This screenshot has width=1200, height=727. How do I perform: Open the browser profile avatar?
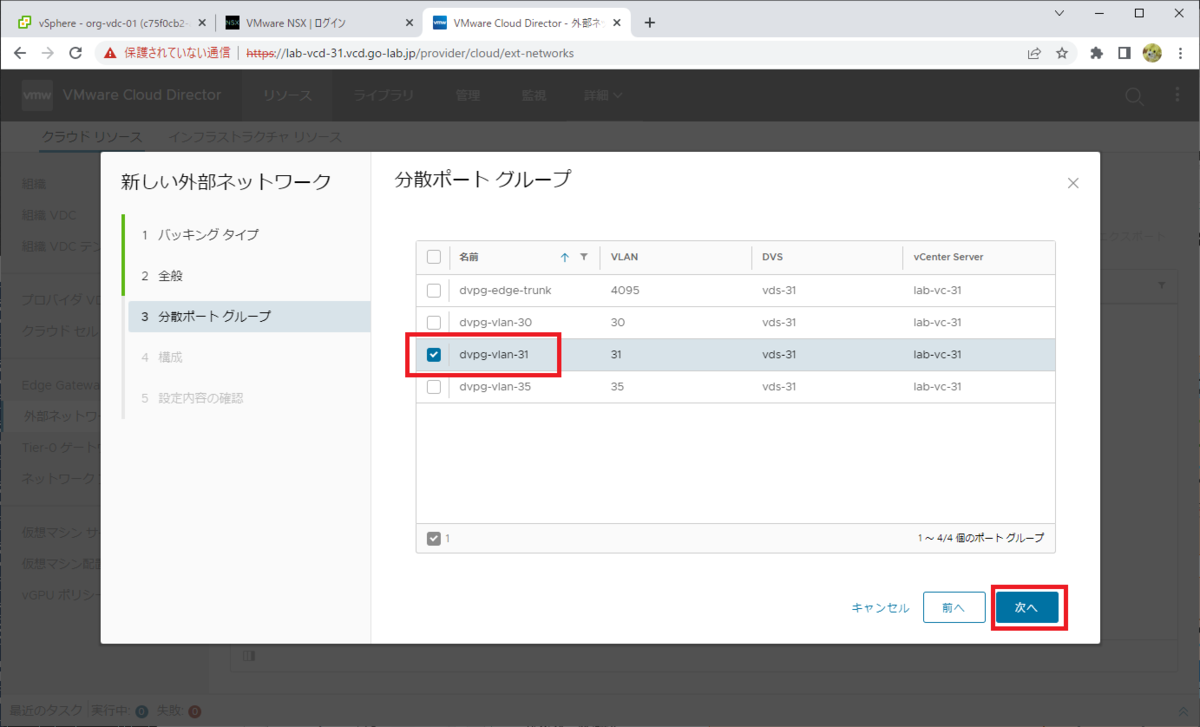pyautogui.click(x=1152, y=53)
